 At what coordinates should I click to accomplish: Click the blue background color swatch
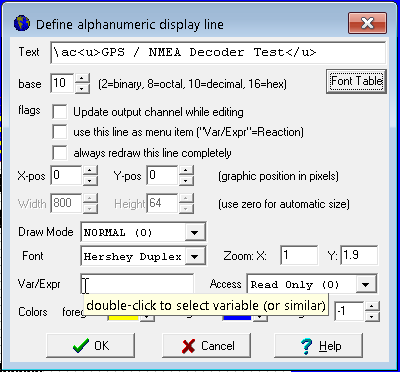[237, 317]
